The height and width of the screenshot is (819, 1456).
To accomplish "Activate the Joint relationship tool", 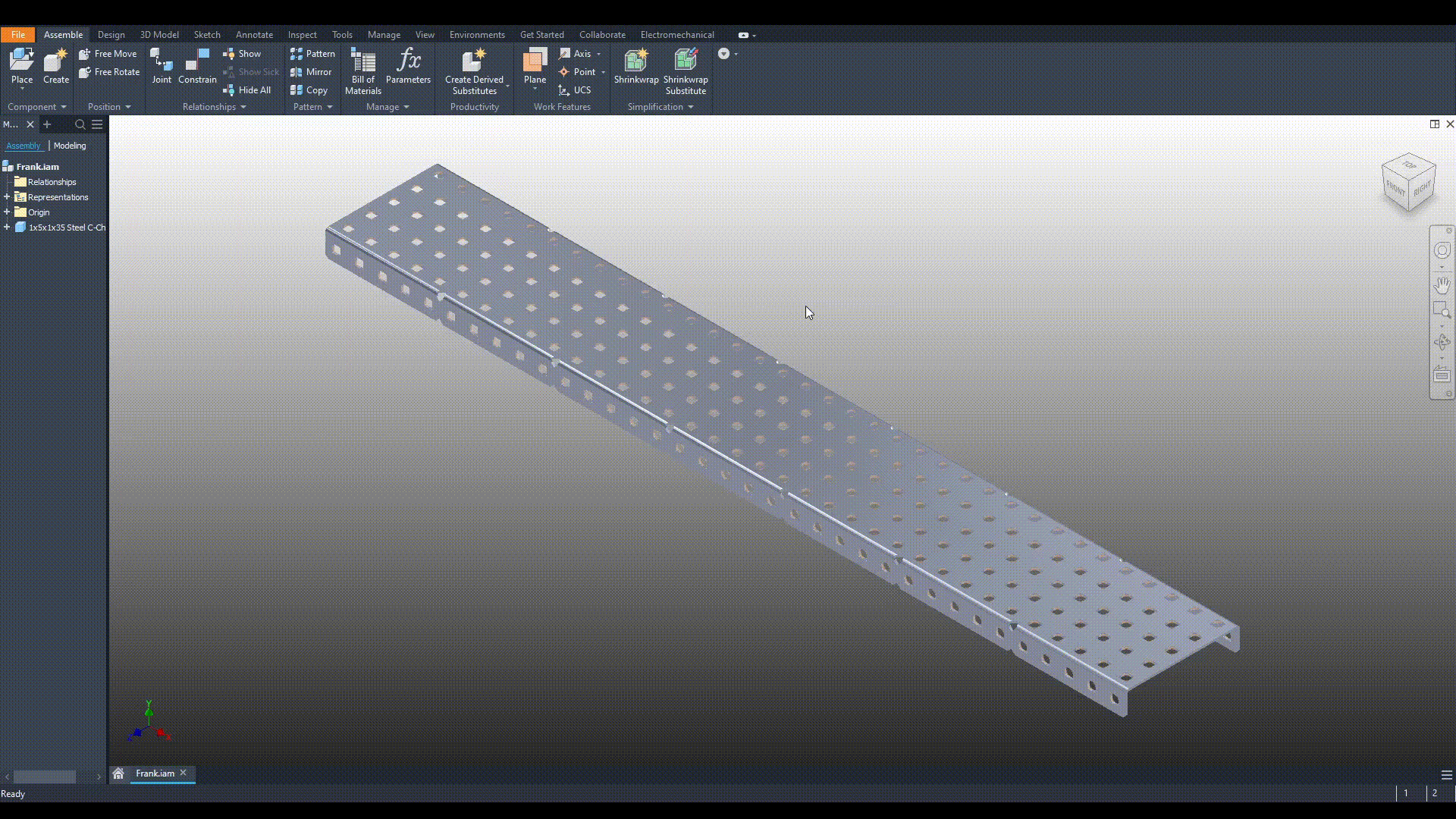I will [x=162, y=66].
